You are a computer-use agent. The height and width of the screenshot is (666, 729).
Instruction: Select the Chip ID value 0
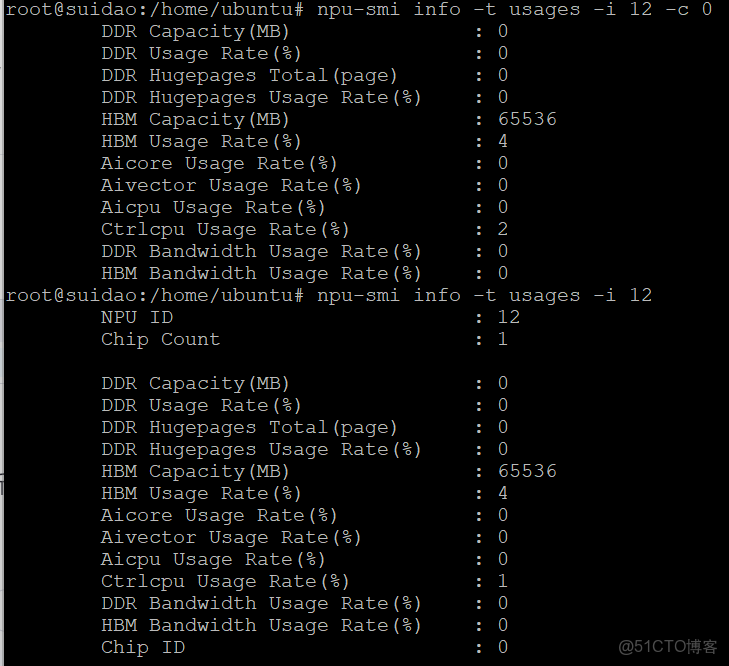(503, 647)
